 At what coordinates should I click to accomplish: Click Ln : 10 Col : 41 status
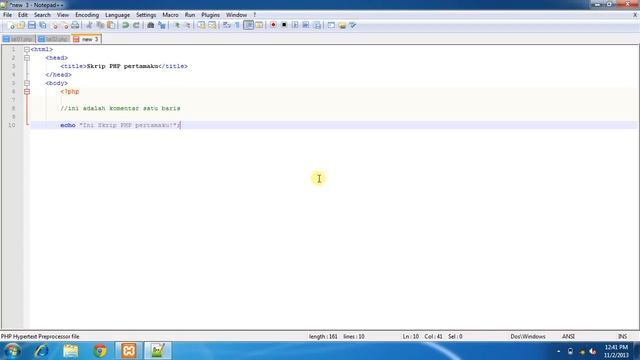[x=433, y=337]
